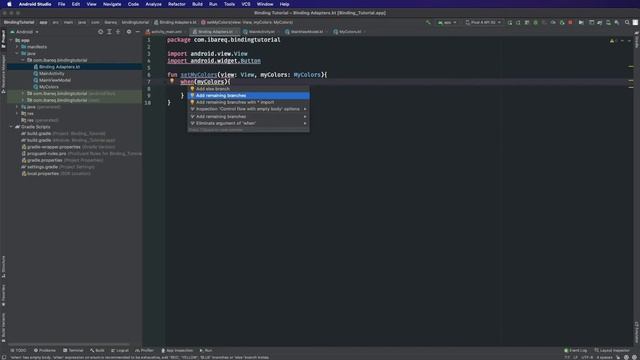Click line number 10 in the gutter
The image size is (640, 360).
tap(148, 102)
